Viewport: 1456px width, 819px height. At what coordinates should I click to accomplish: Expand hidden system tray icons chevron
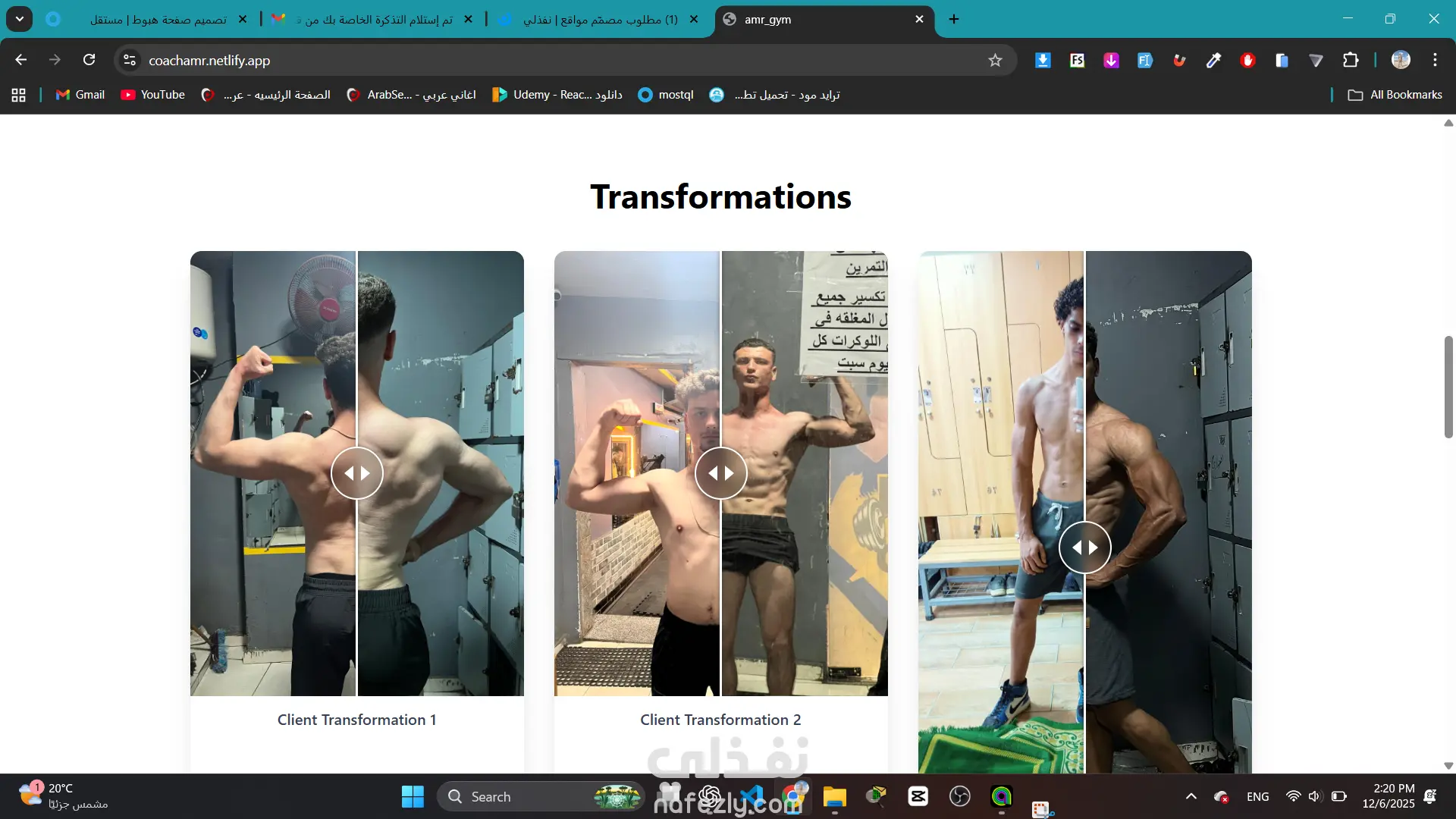1191,796
